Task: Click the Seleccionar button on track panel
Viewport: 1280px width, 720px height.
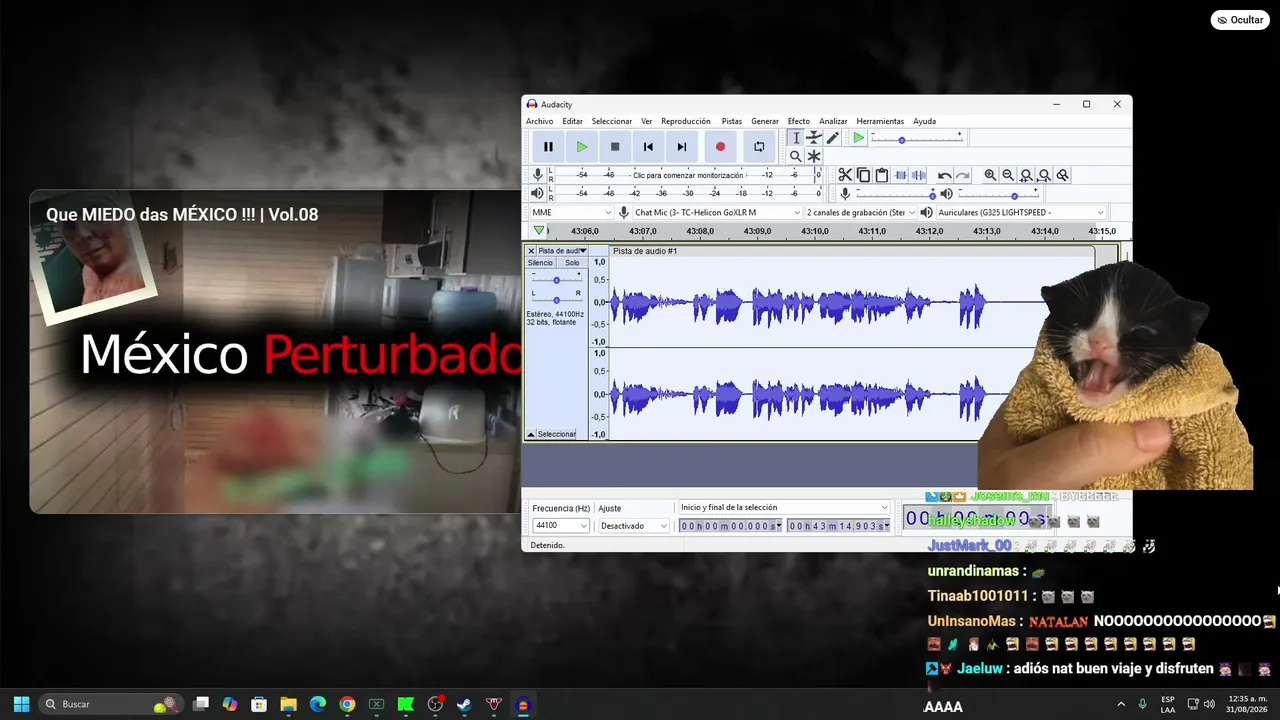Action: [557, 435]
